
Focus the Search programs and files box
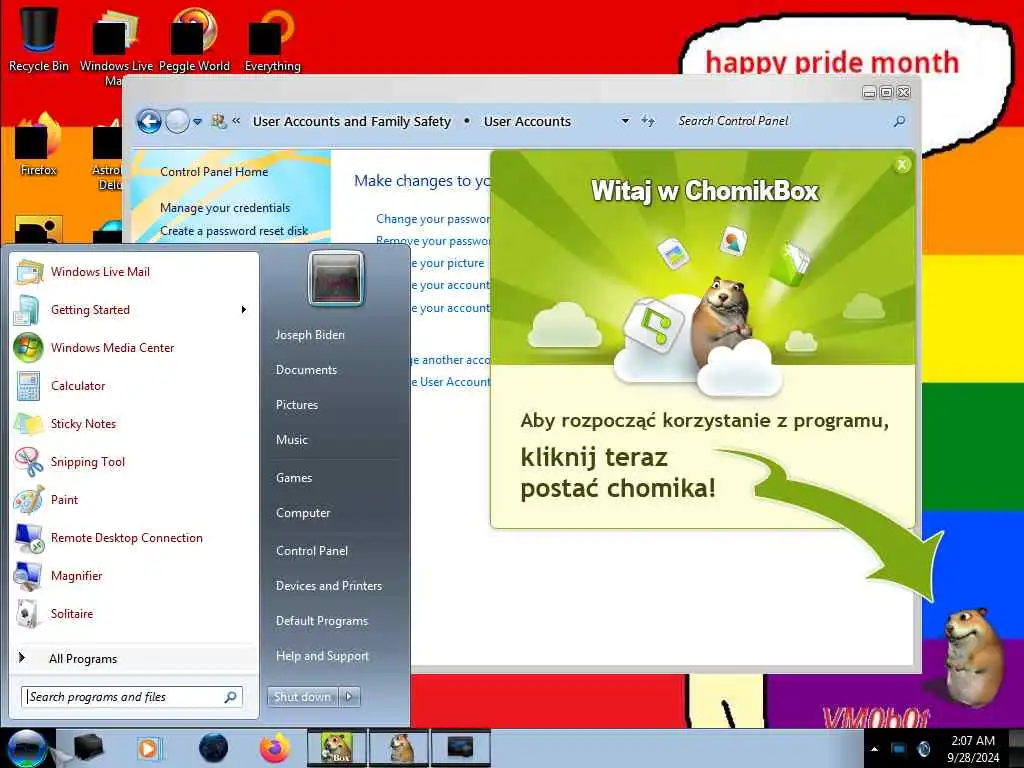pyautogui.click(x=132, y=697)
